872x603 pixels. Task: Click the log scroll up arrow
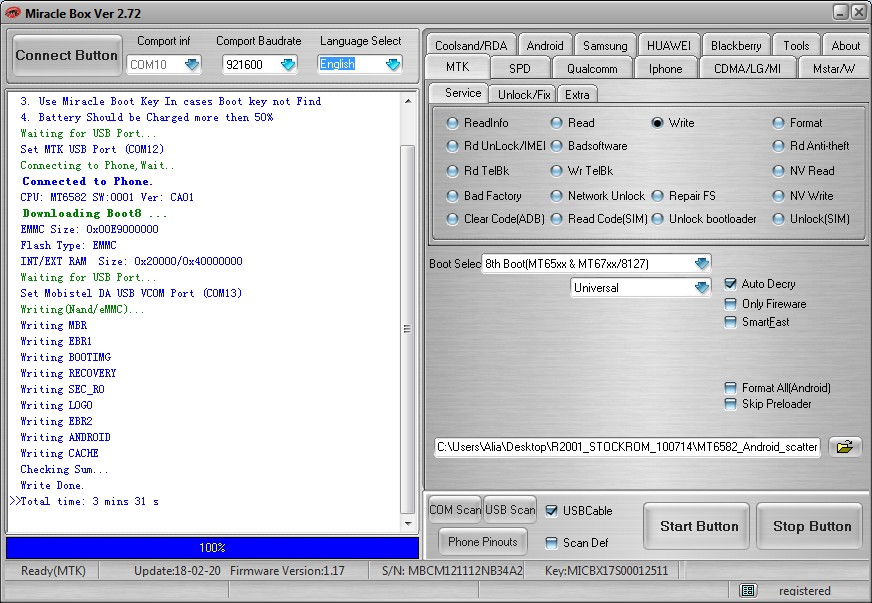tap(408, 101)
